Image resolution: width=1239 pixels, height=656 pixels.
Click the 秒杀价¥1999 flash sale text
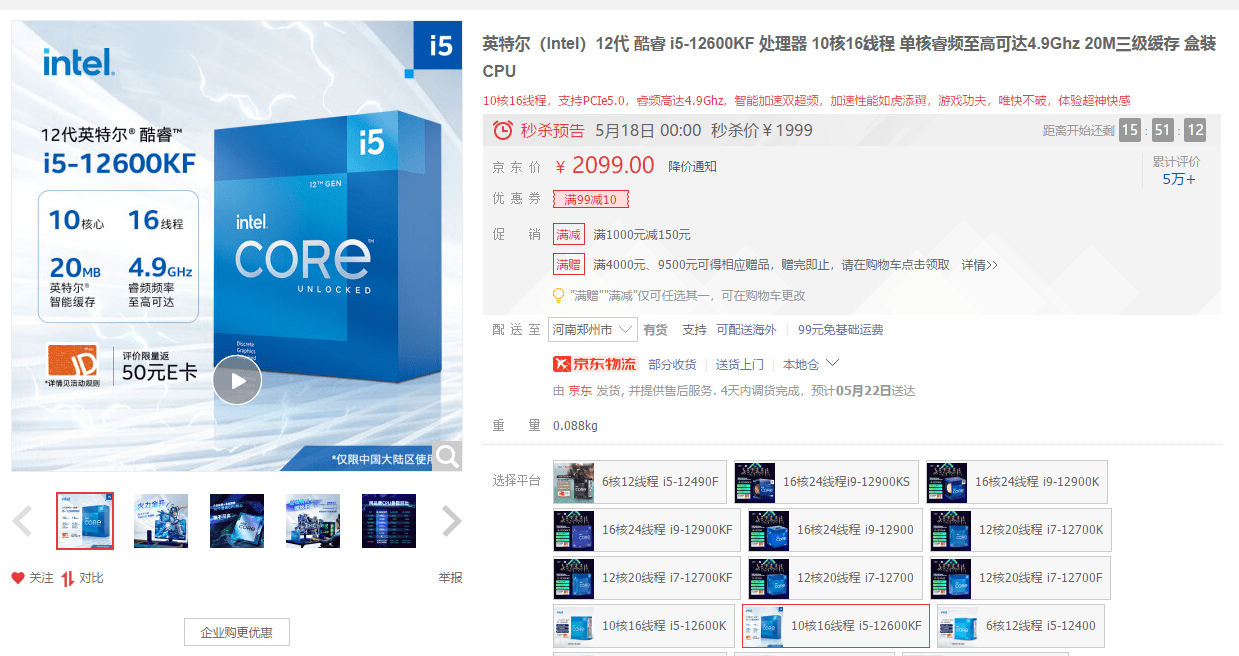pos(762,130)
